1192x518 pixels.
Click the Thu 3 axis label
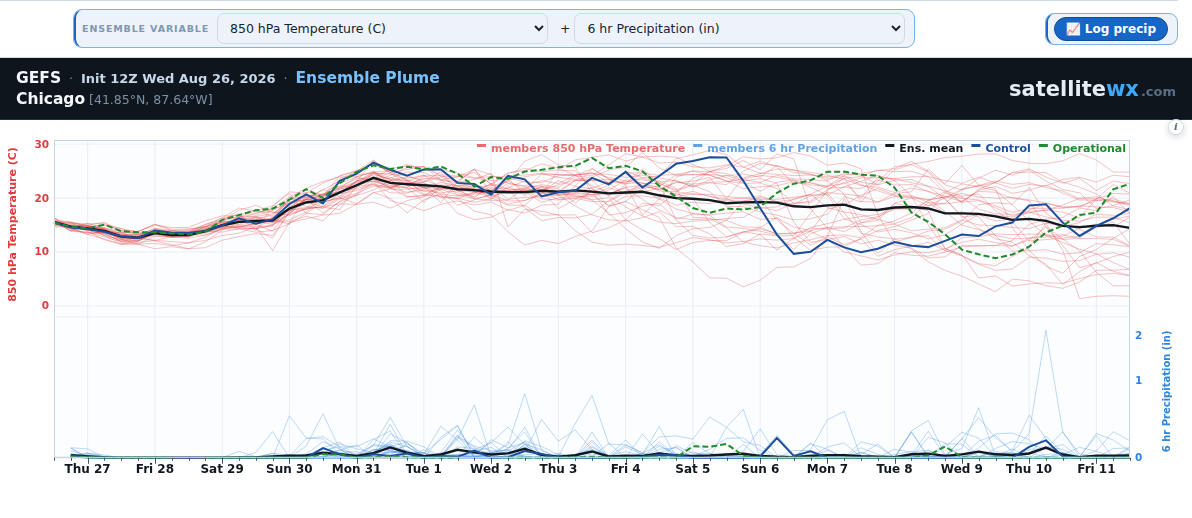pyautogui.click(x=558, y=469)
